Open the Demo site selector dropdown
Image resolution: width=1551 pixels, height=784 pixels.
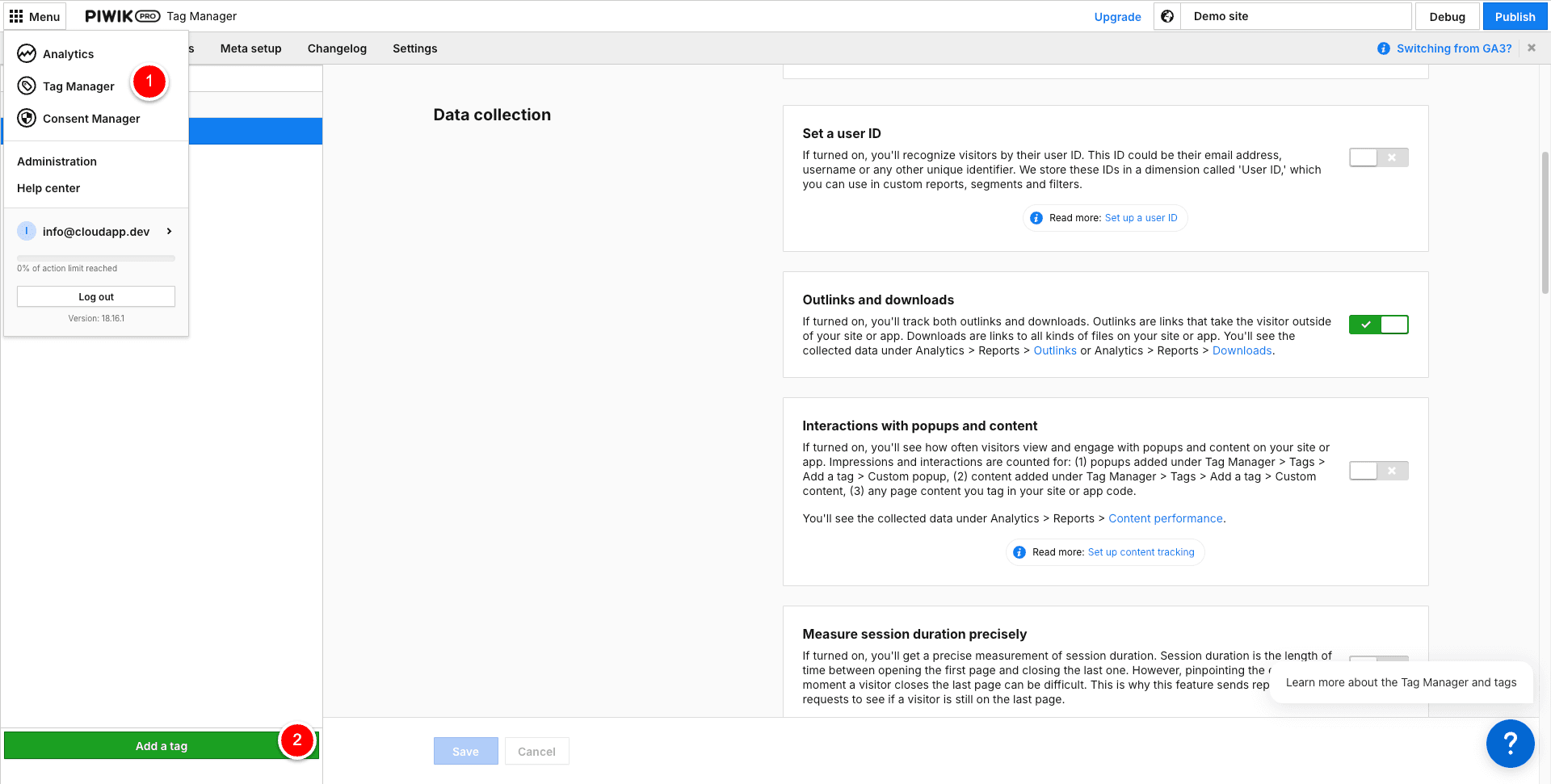pyautogui.click(x=1296, y=16)
